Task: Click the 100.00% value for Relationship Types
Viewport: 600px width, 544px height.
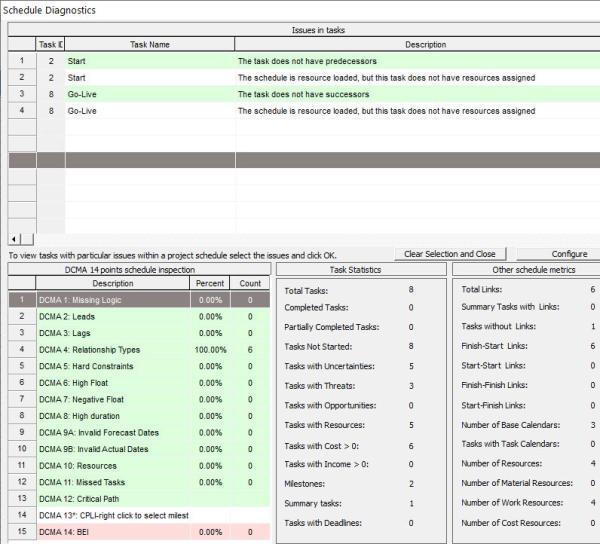Action: pyautogui.click(x=210, y=350)
